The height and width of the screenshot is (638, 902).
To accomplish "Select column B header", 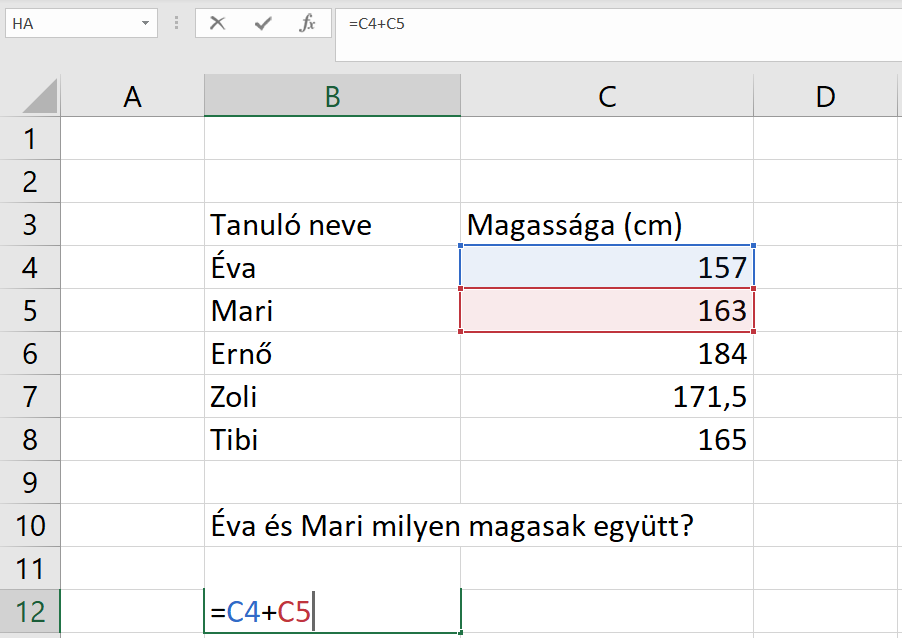I will 332,96.
